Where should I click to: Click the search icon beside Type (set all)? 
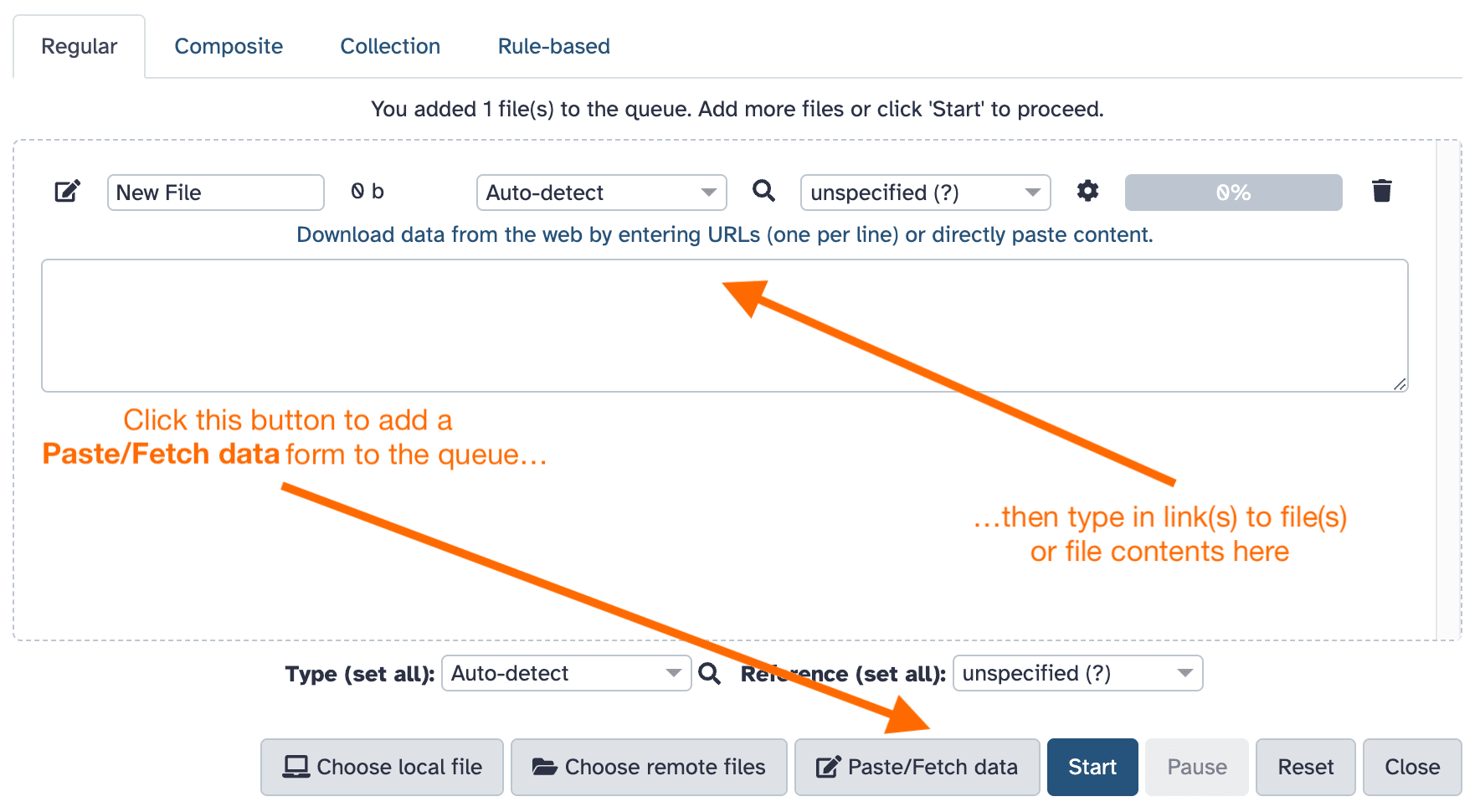[x=710, y=673]
